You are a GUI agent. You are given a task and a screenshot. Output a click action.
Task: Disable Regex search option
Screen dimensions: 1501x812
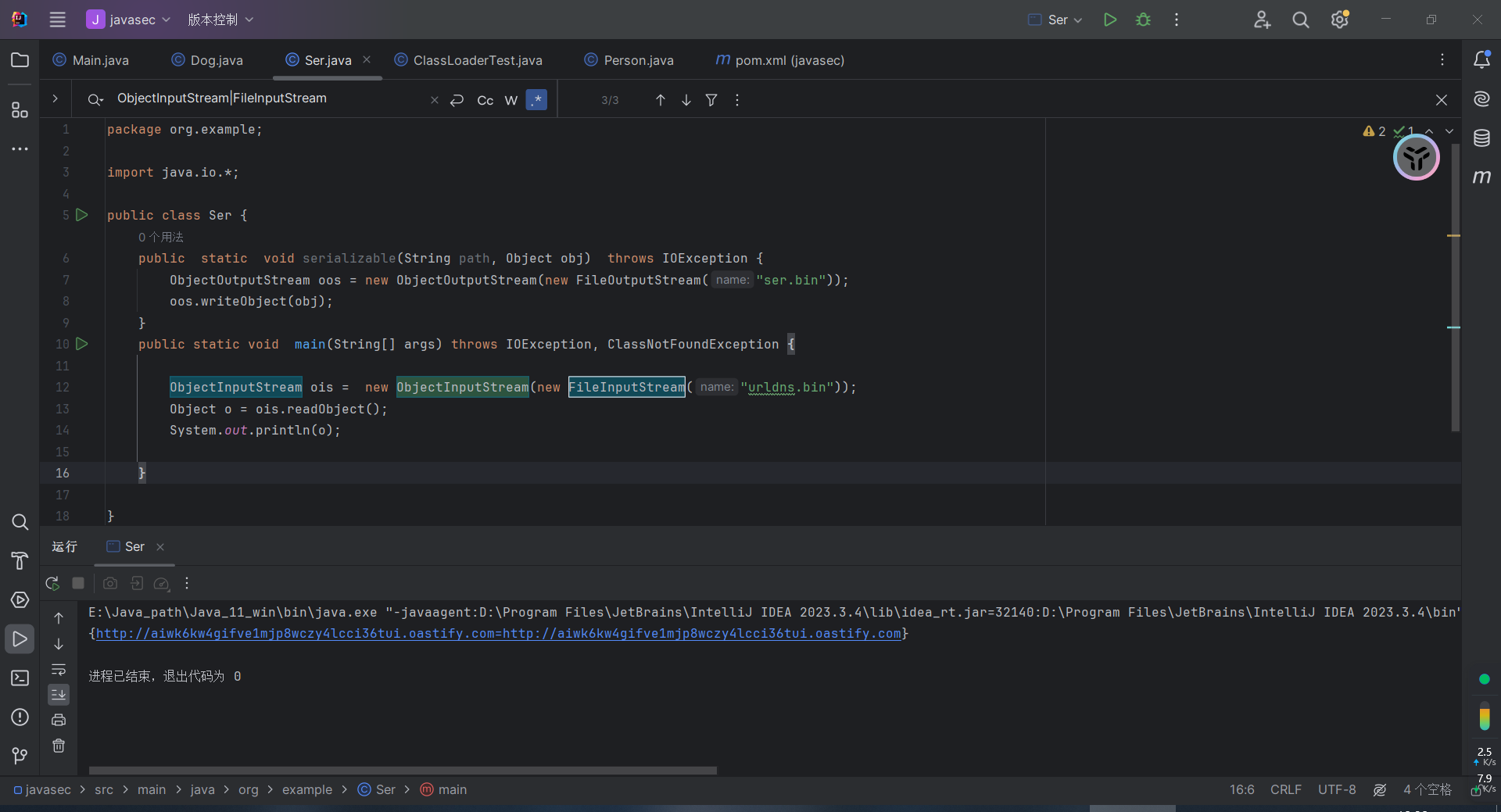pyautogui.click(x=536, y=100)
